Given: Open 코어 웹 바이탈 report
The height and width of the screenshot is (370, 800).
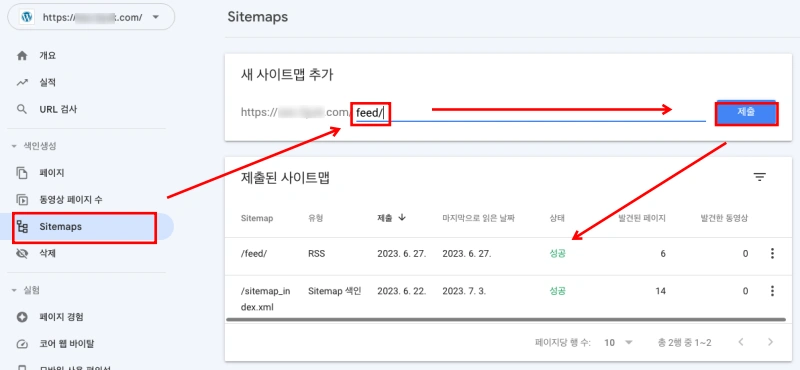Looking at the screenshot, I should coord(66,344).
